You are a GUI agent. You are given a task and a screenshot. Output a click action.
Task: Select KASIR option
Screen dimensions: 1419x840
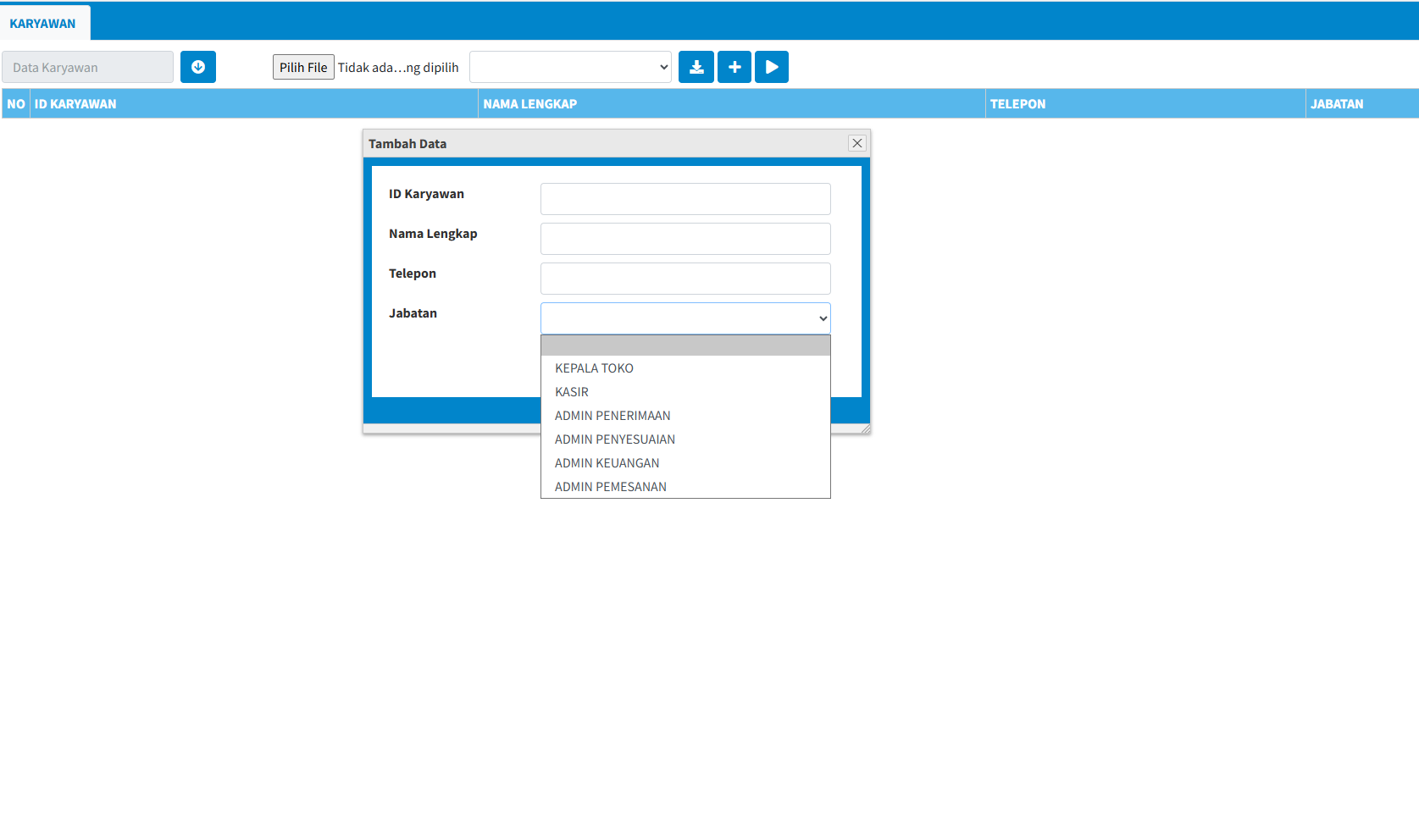pyautogui.click(x=685, y=392)
